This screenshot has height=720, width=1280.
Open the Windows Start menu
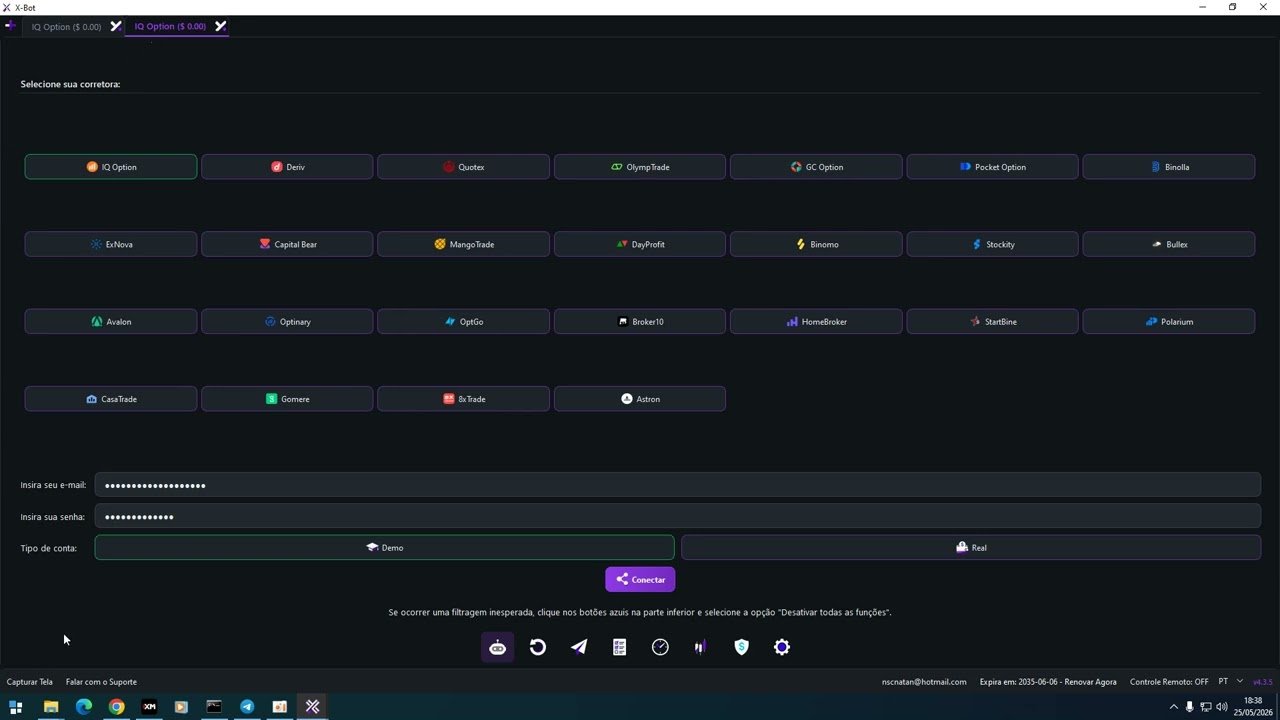15,707
